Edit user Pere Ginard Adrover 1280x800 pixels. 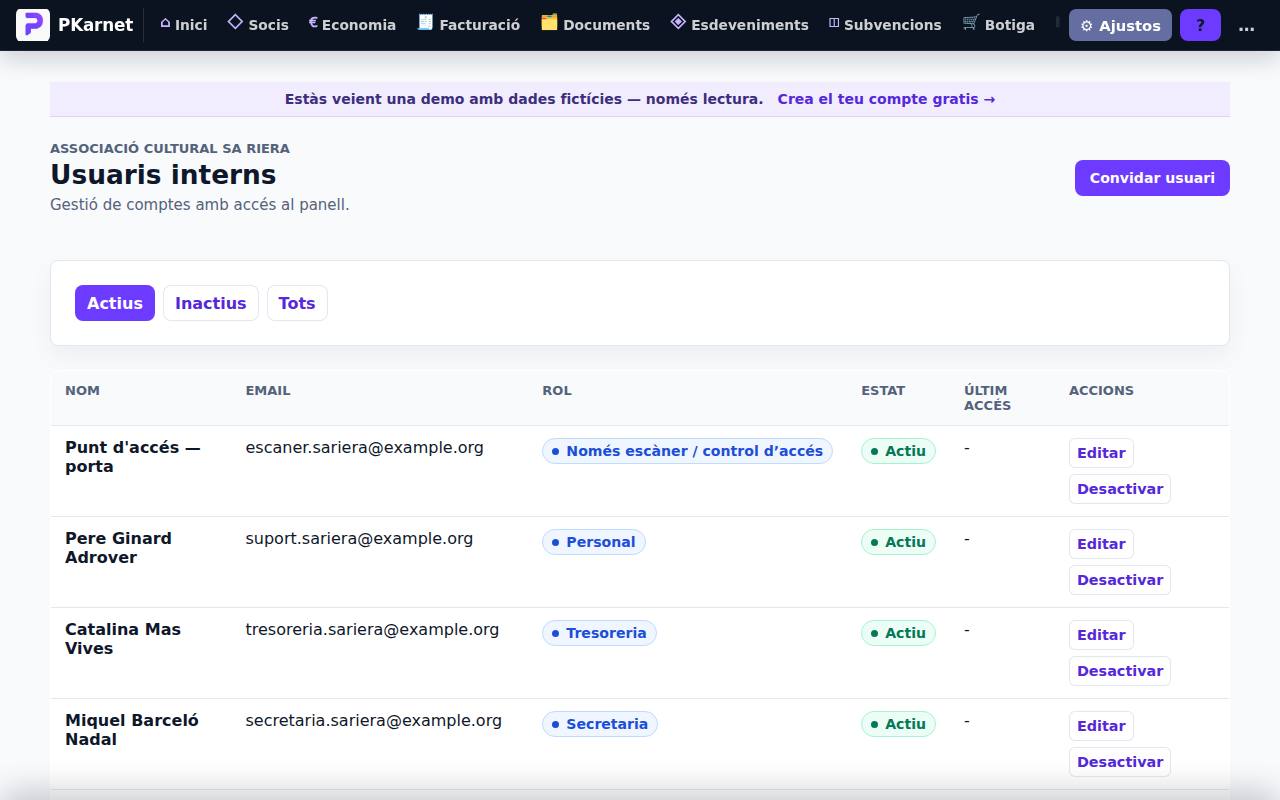(1101, 544)
